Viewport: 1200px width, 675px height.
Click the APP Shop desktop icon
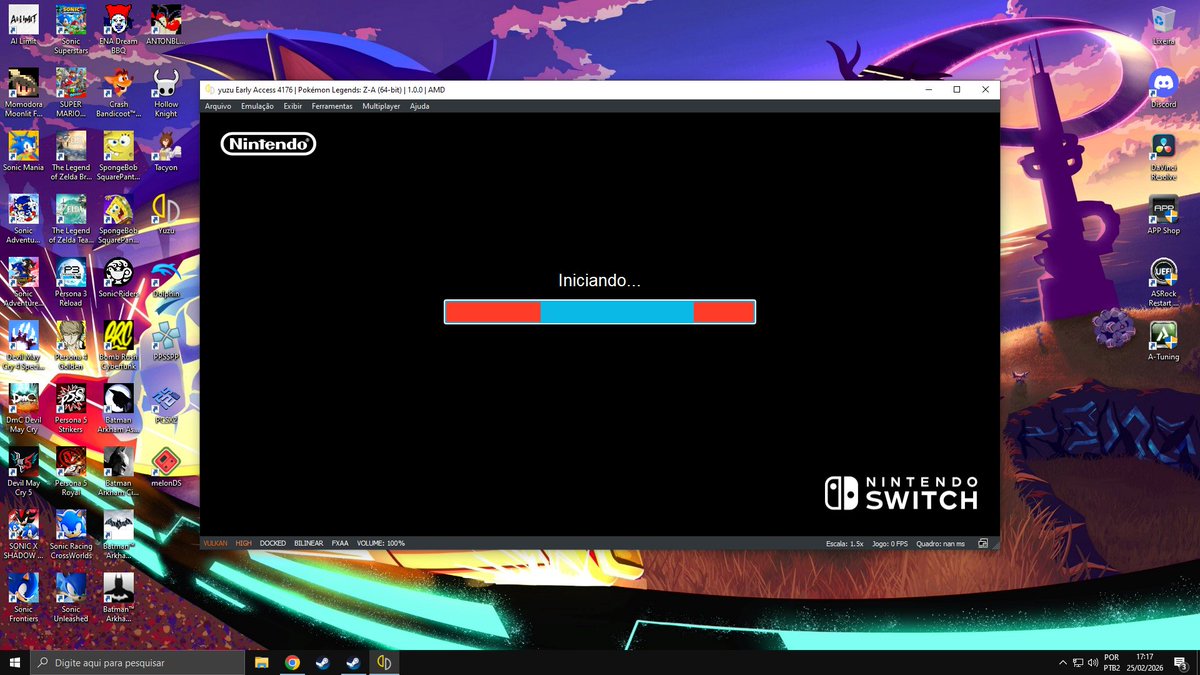(x=1163, y=215)
